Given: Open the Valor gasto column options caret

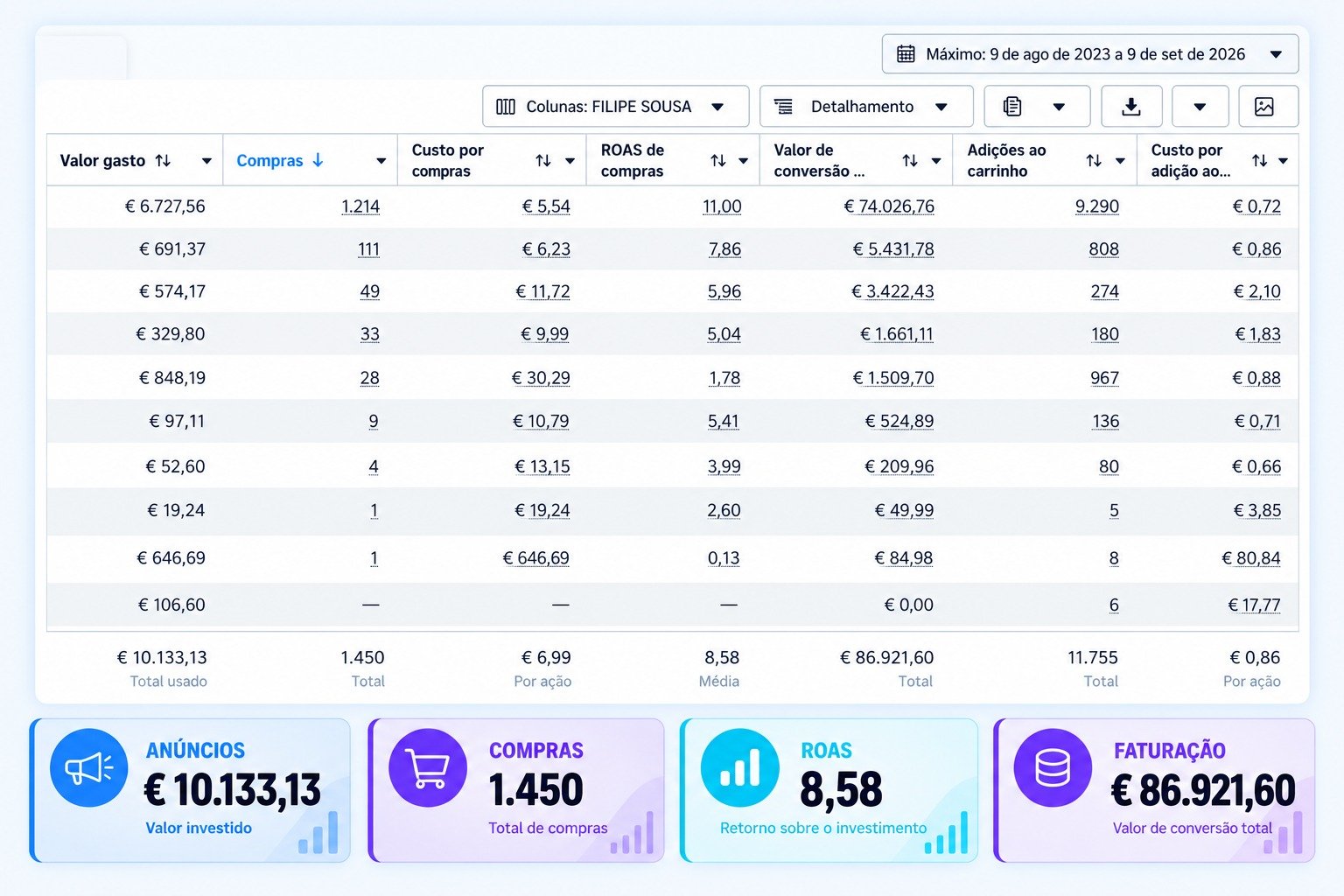Looking at the screenshot, I should [206, 161].
